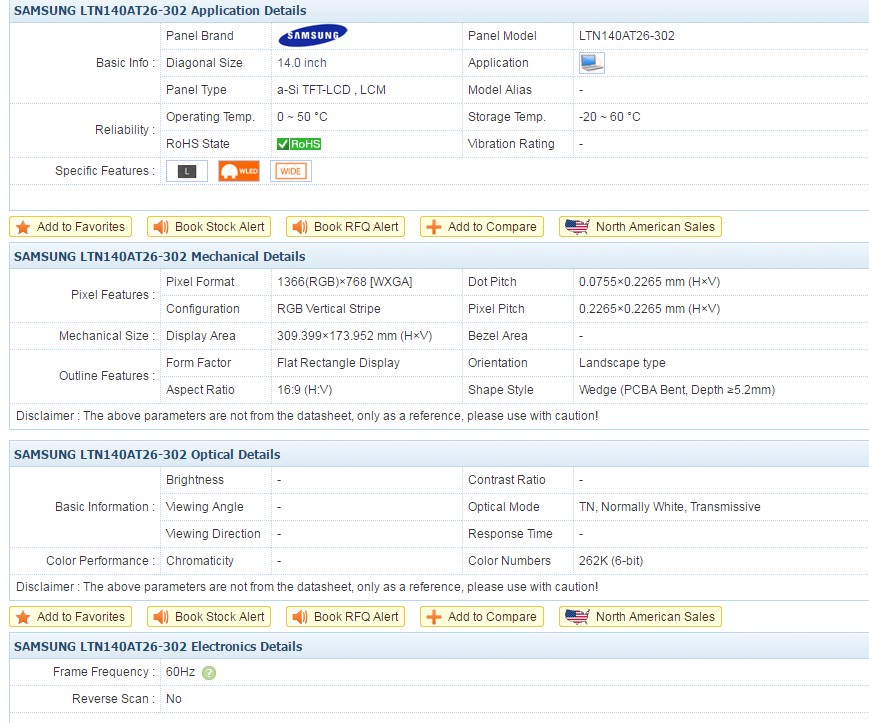The image size is (869, 723).
Task: Click the Samsung brand logo
Action: point(313,35)
